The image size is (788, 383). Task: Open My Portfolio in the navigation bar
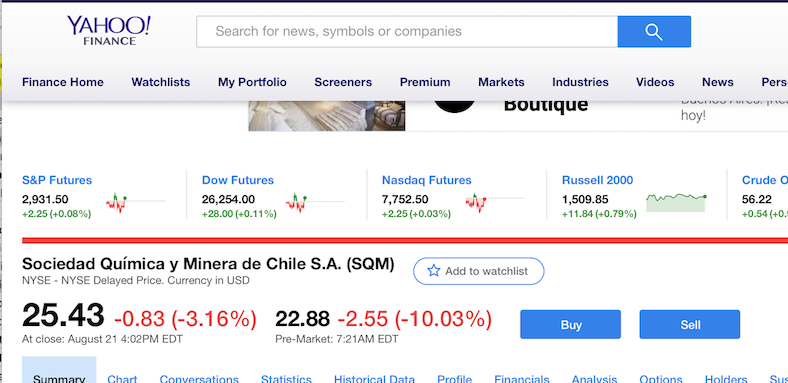click(x=252, y=82)
